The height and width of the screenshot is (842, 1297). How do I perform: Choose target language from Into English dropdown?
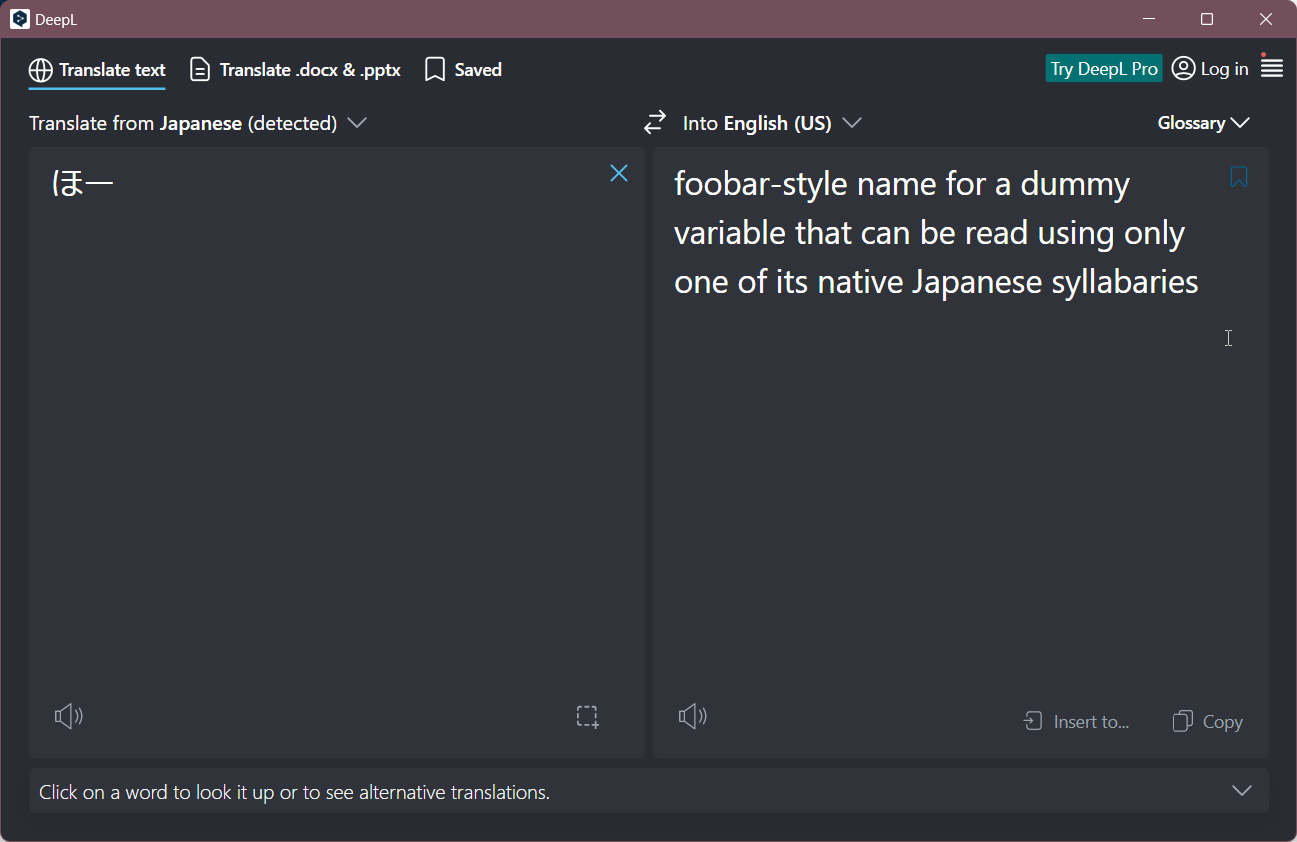(771, 123)
